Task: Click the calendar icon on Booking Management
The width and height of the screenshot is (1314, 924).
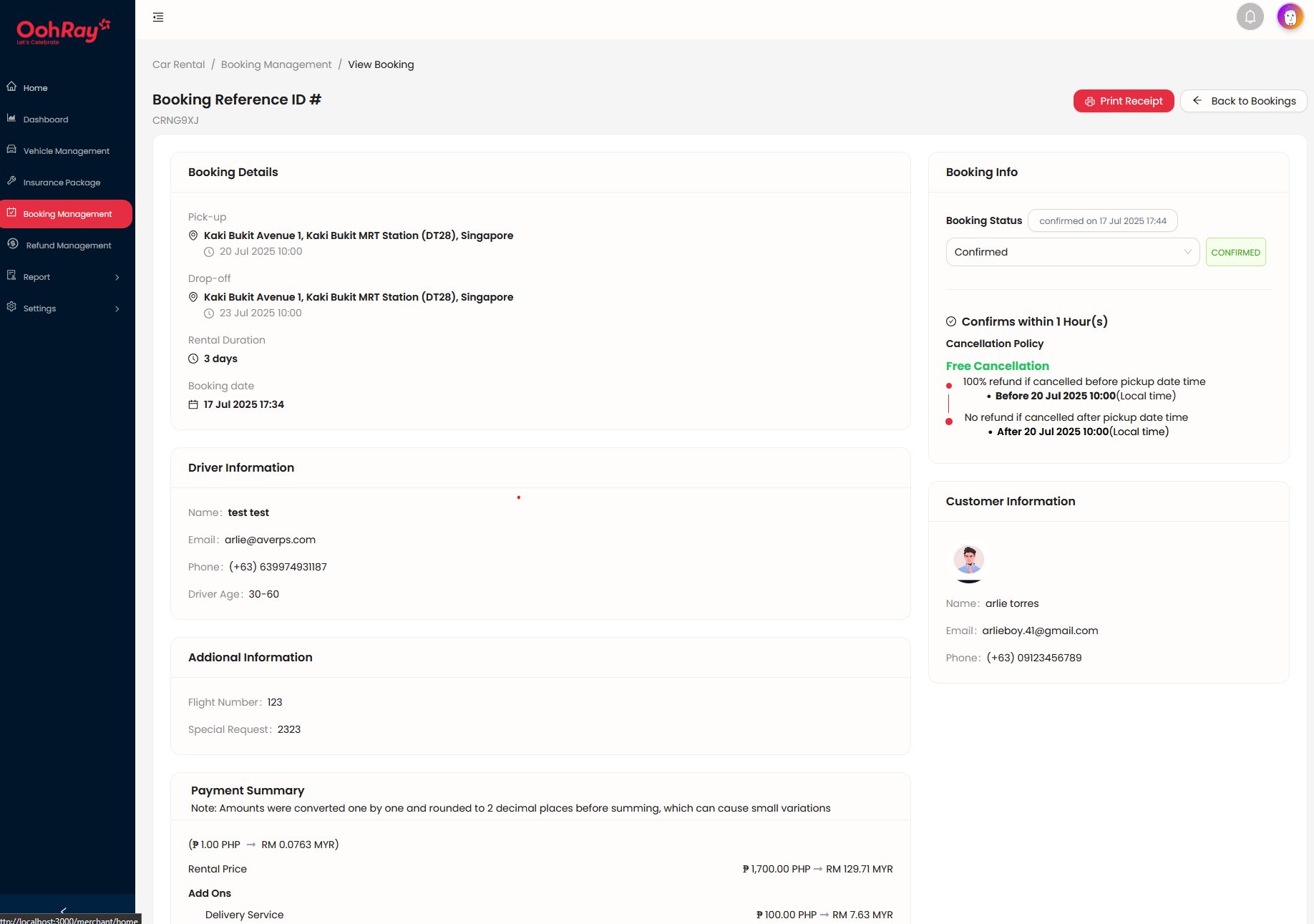Action: pyautogui.click(x=11, y=213)
